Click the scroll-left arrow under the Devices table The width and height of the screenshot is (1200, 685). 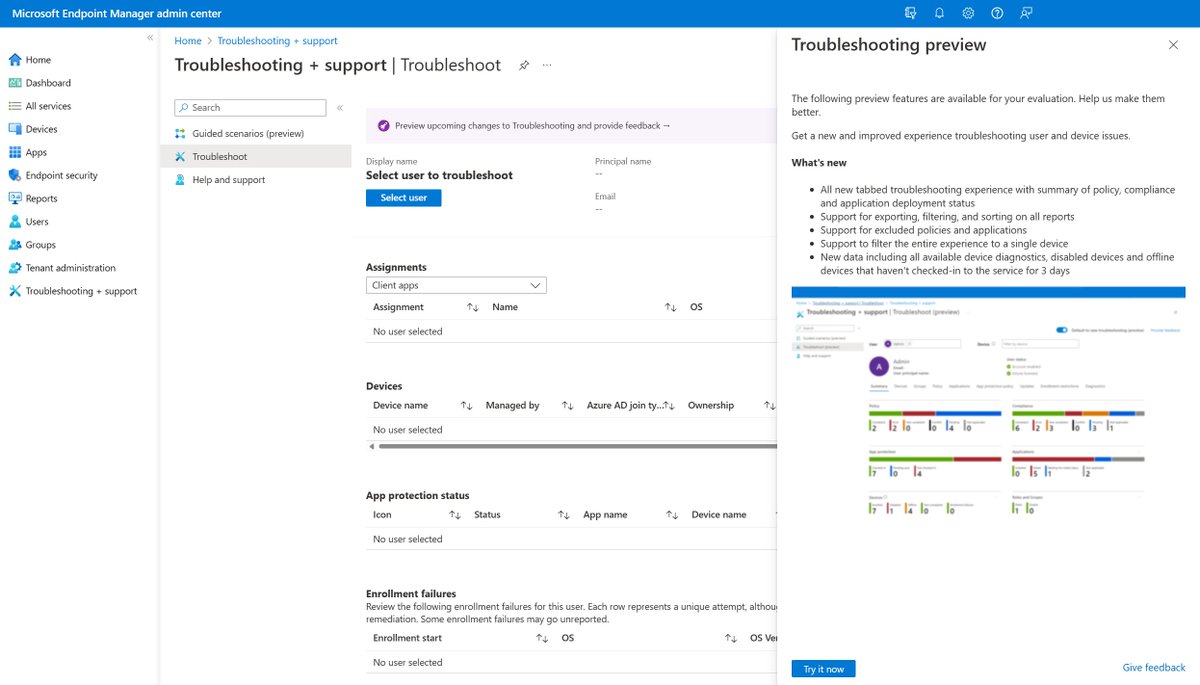(372, 446)
